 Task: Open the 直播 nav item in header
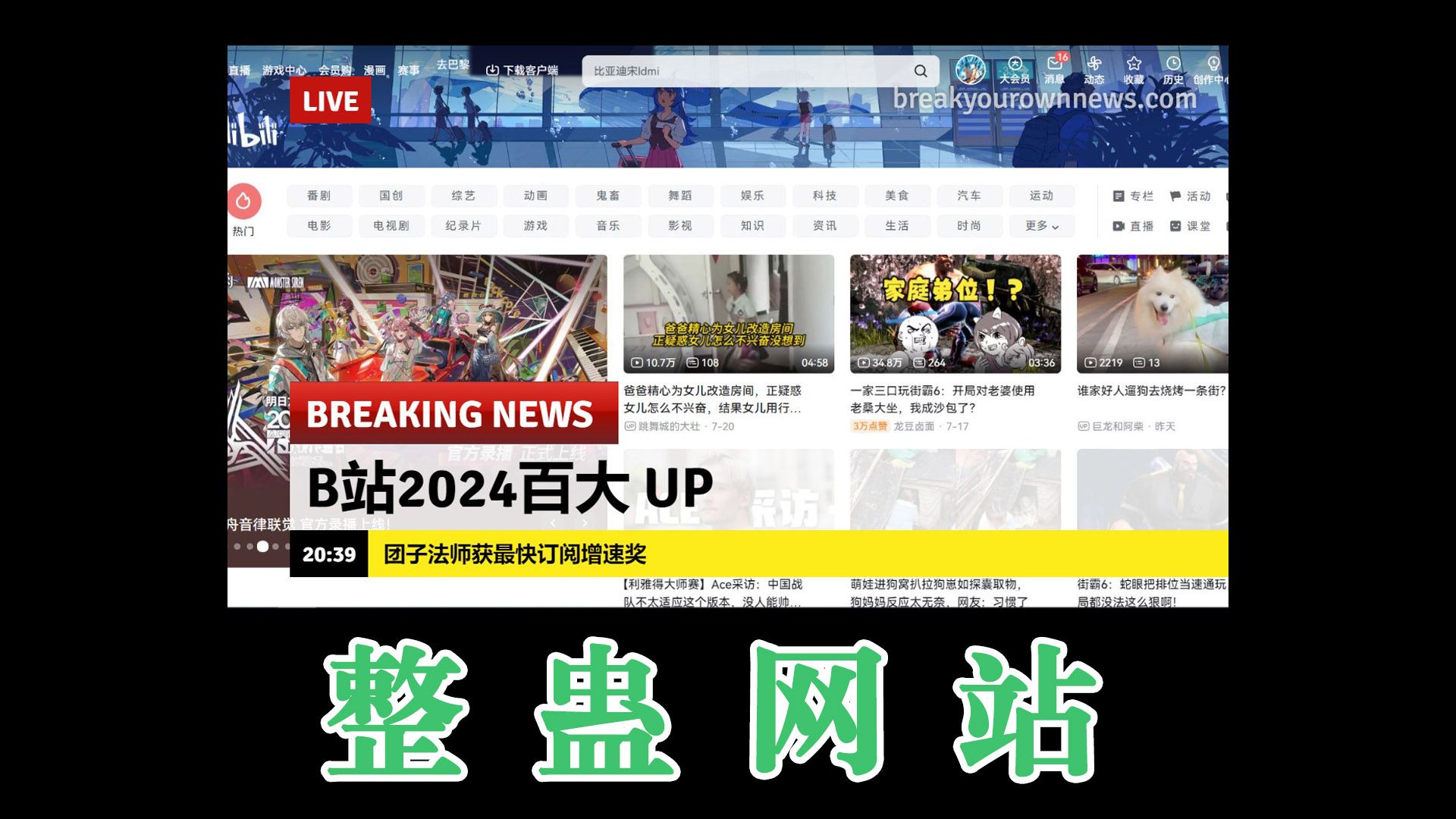[x=240, y=71]
